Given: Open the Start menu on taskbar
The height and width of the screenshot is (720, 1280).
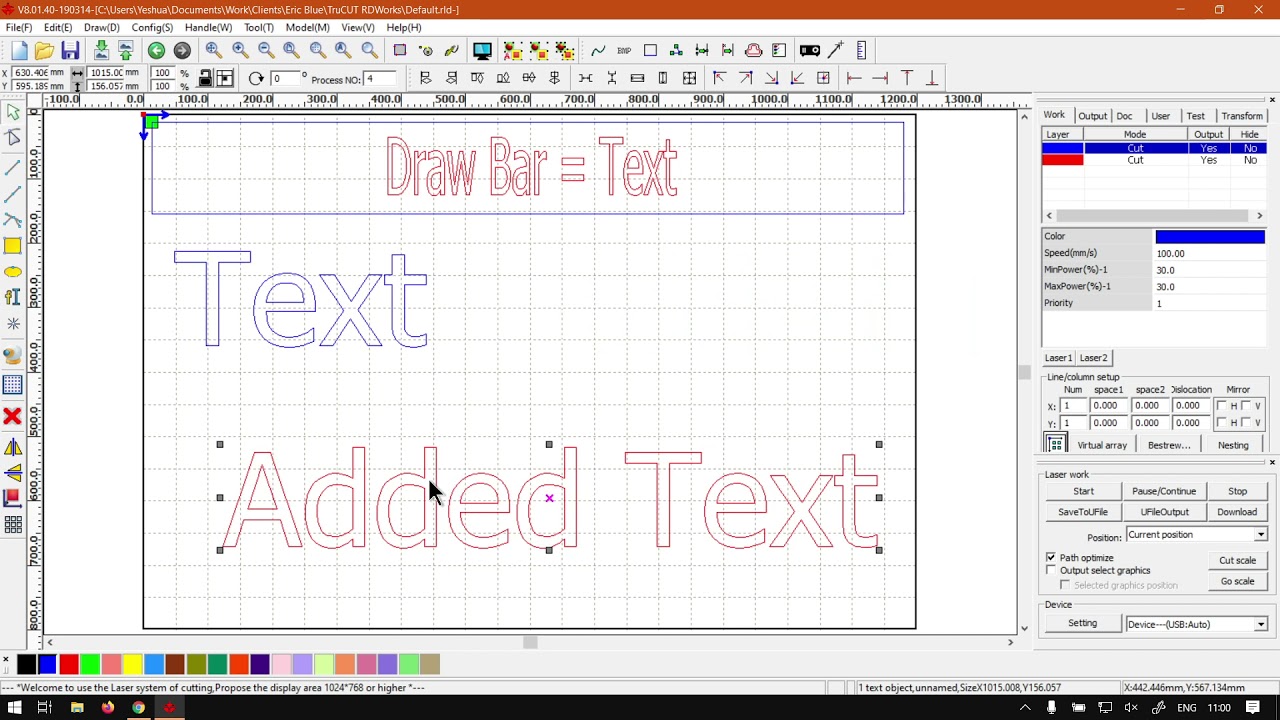Looking at the screenshot, I should click(x=14, y=708).
